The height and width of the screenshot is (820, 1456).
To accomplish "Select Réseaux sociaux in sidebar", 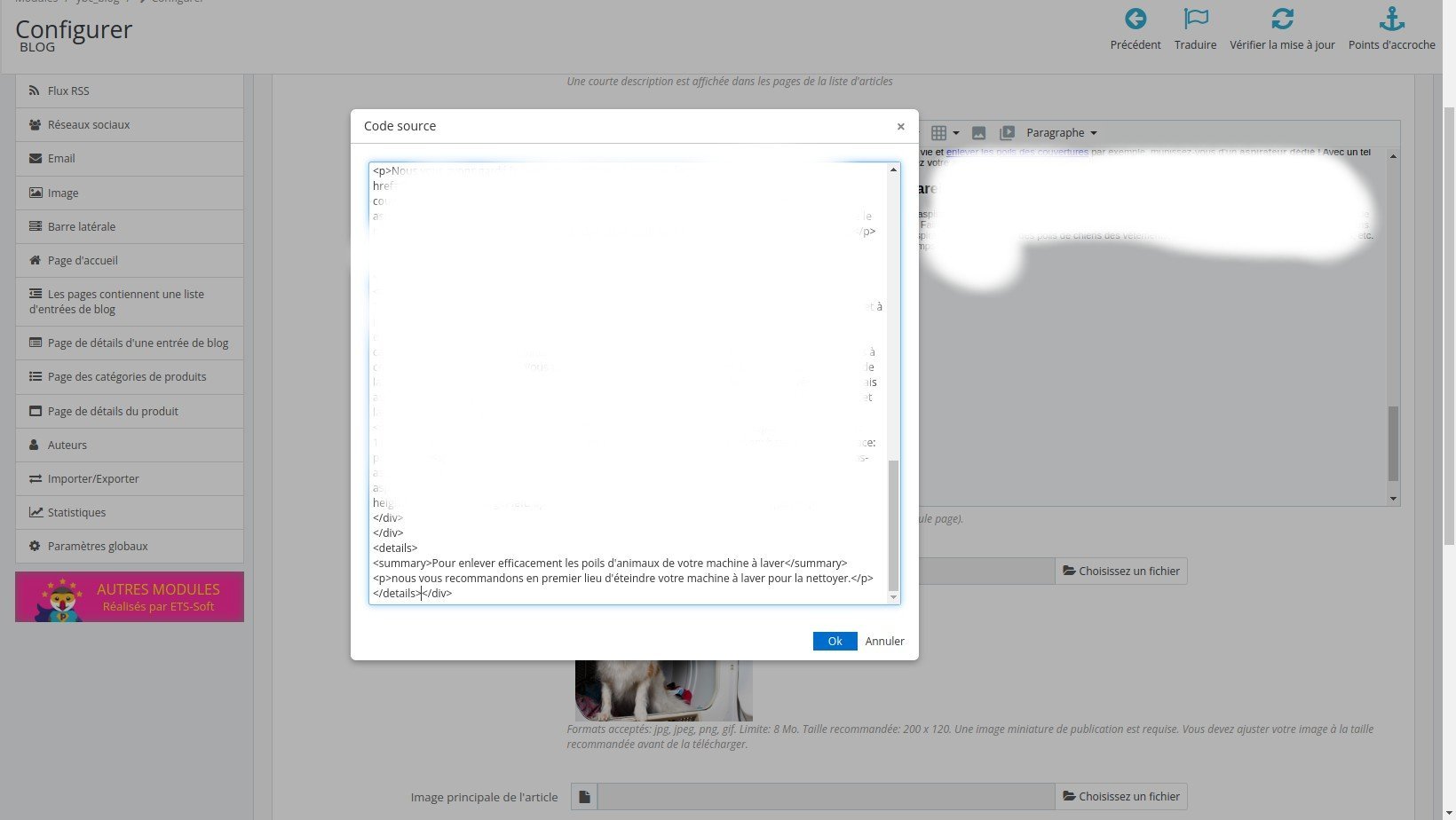I will click(x=130, y=125).
